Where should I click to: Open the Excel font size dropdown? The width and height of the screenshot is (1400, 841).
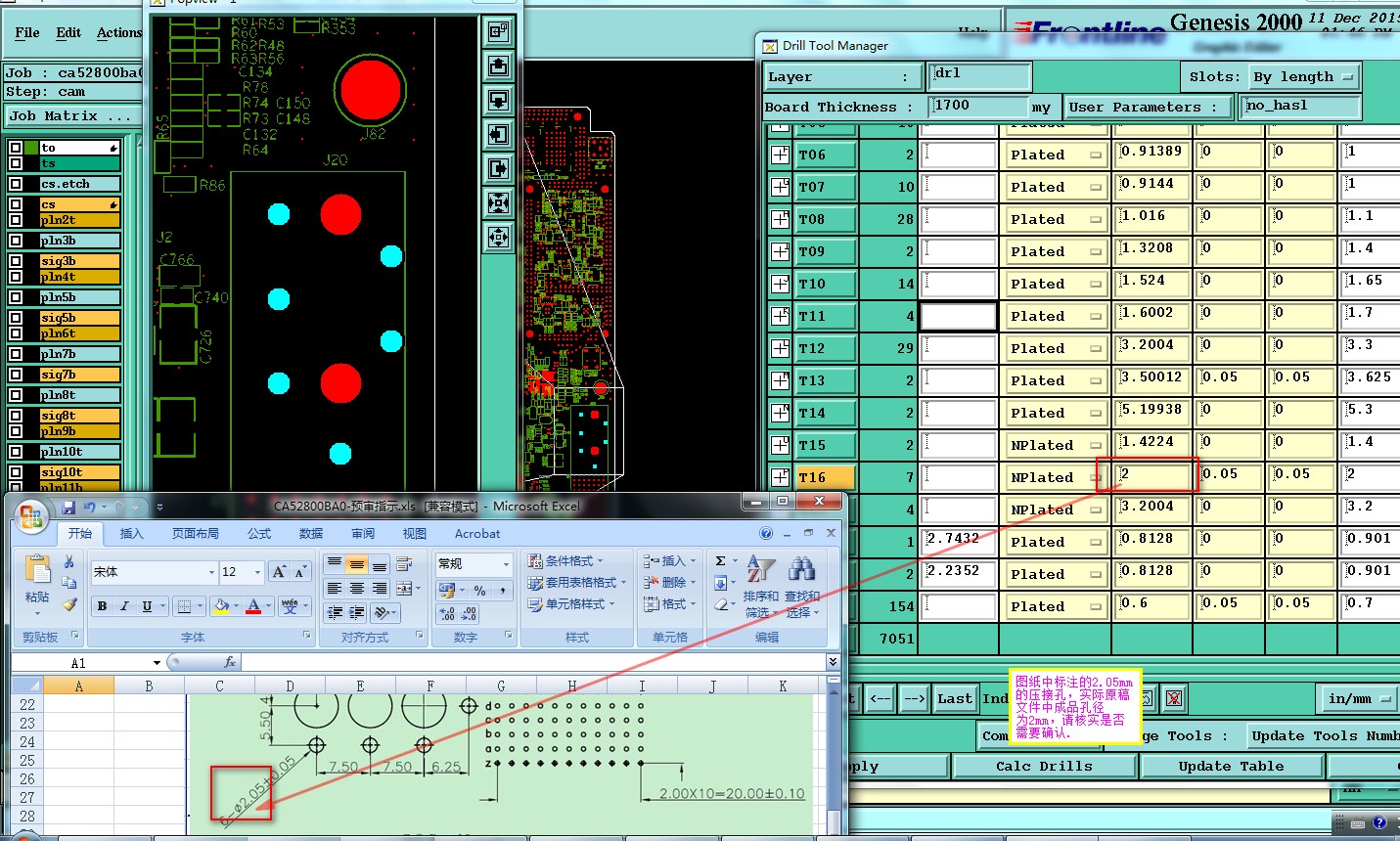click(x=257, y=572)
